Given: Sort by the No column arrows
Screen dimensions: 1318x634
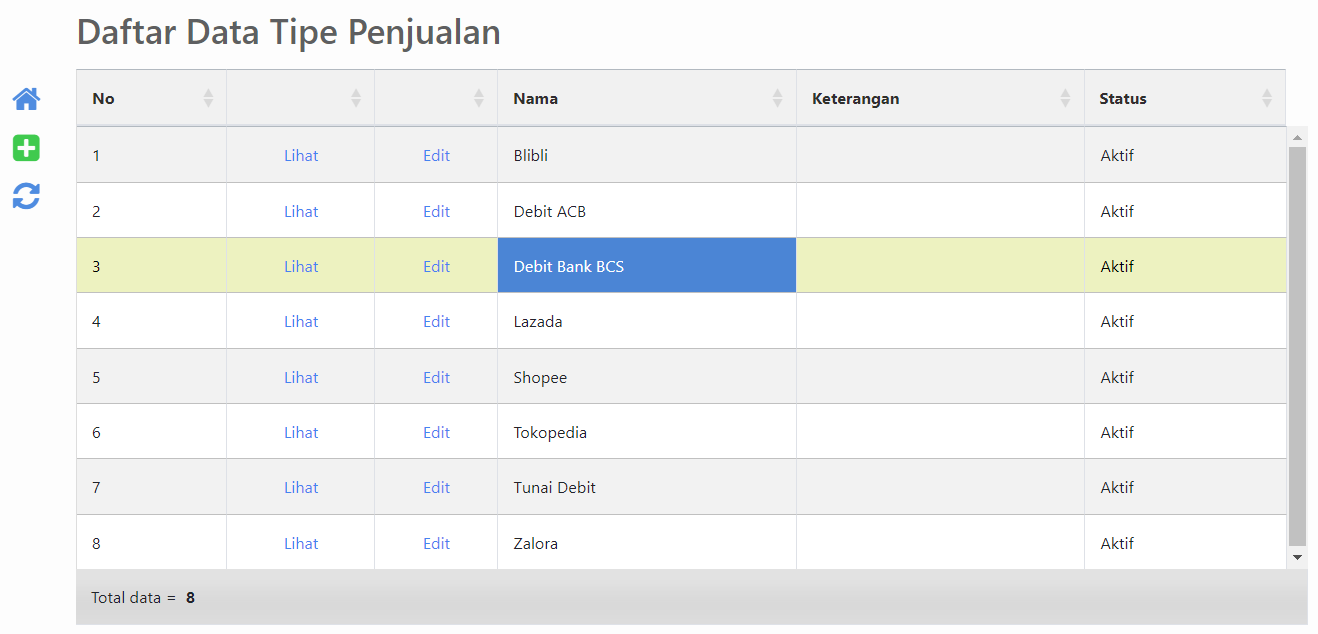Looking at the screenshot, I should pyautogui.click(x=208, y=98).
